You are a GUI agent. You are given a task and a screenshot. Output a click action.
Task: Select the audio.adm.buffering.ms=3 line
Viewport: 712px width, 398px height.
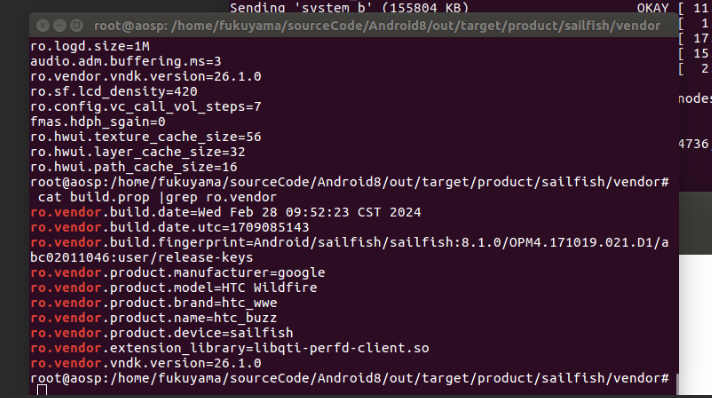click(x=126, y=61)
